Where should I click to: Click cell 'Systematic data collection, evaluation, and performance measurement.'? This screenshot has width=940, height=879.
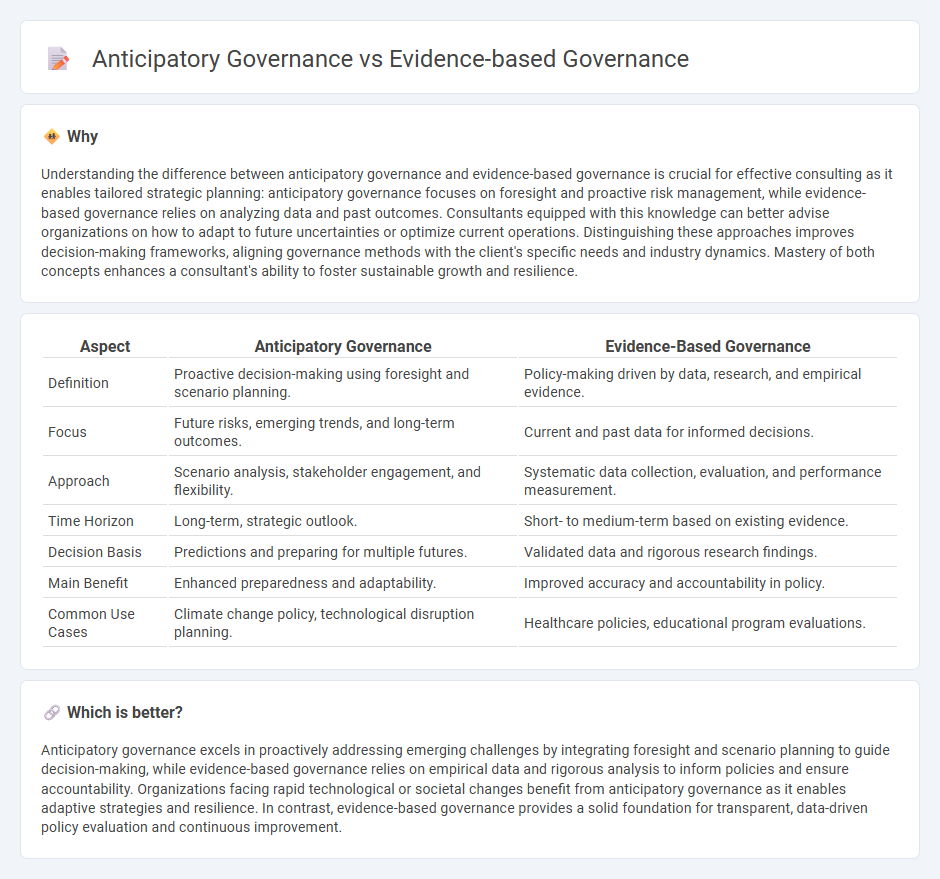coord(707,481)
